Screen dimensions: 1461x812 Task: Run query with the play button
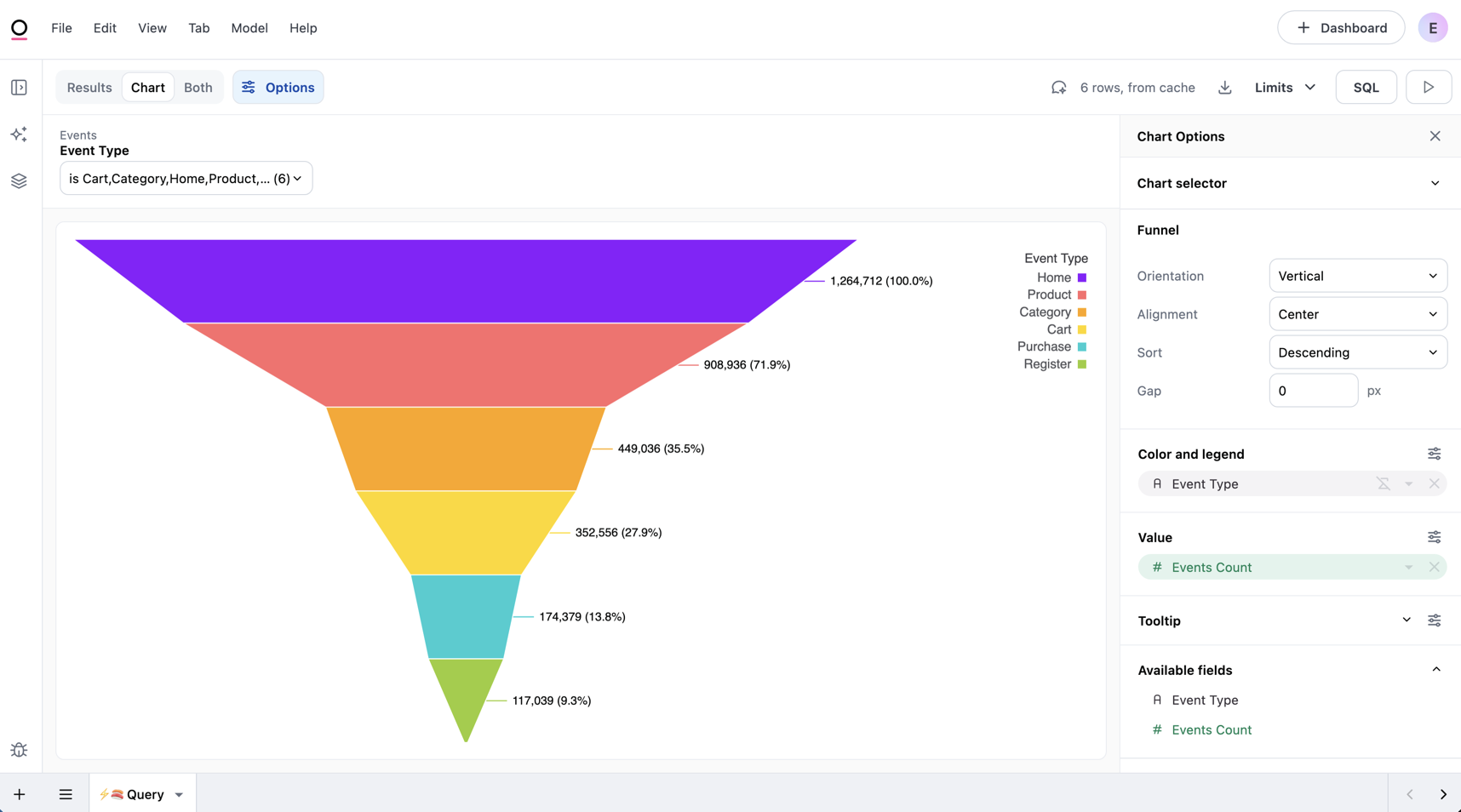[x=1429, y=87]
